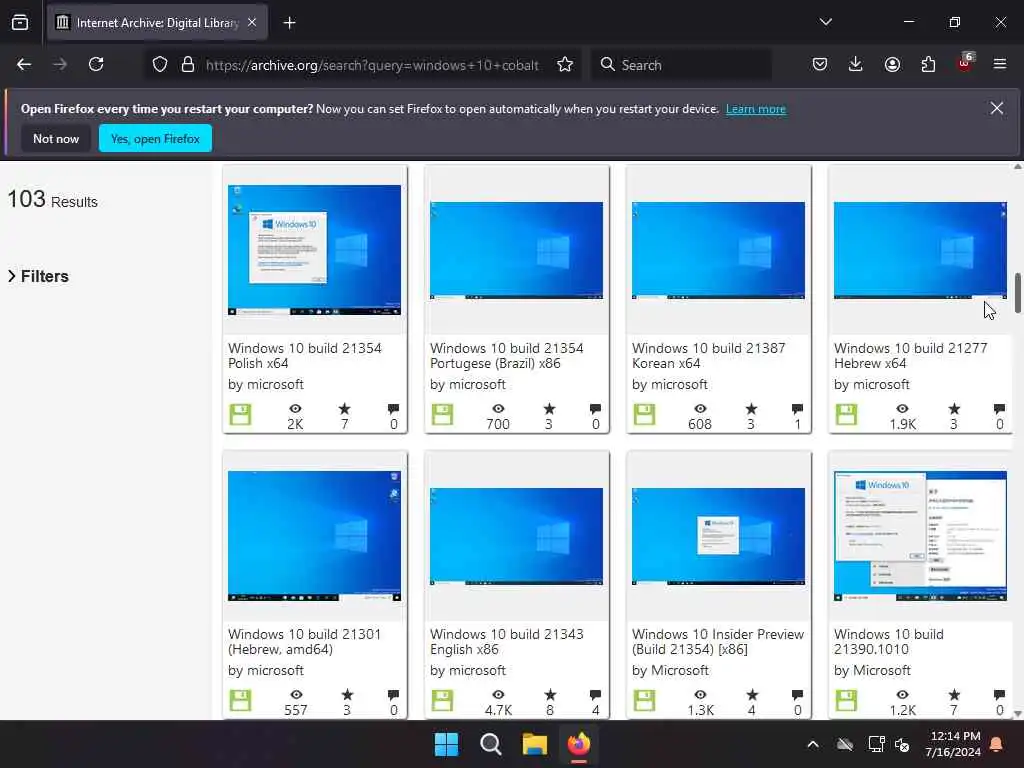Image resolution: width=1024 pixels, height=768 pixels.
Task: Open the Learn more link
Action: (x=756, y=109)
